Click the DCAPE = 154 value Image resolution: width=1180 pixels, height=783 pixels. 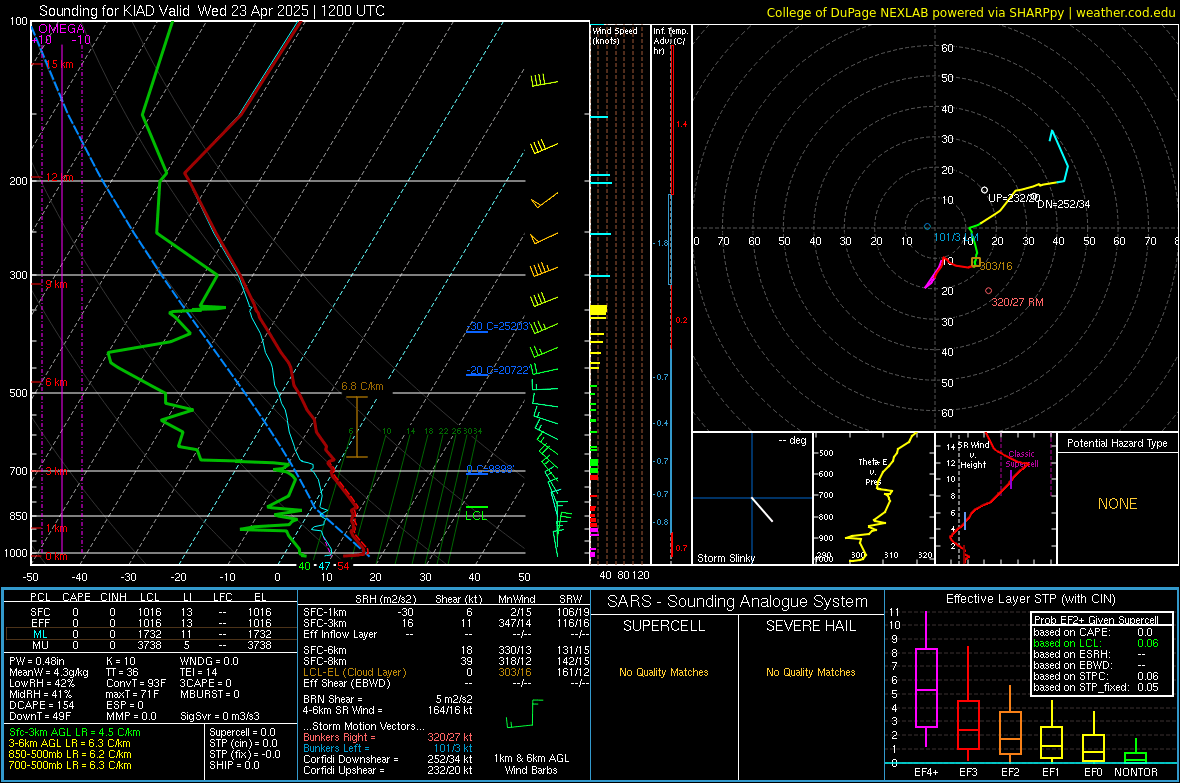(41, 705)
